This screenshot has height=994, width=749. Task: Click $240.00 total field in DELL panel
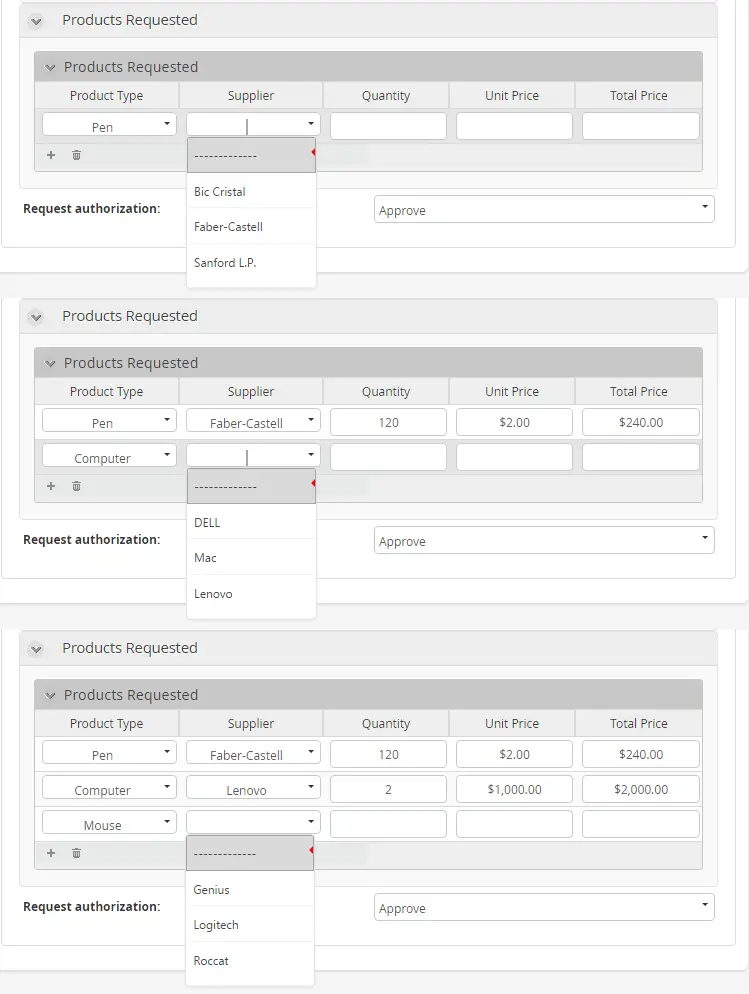pyautogui.click(x=641, y=422)
